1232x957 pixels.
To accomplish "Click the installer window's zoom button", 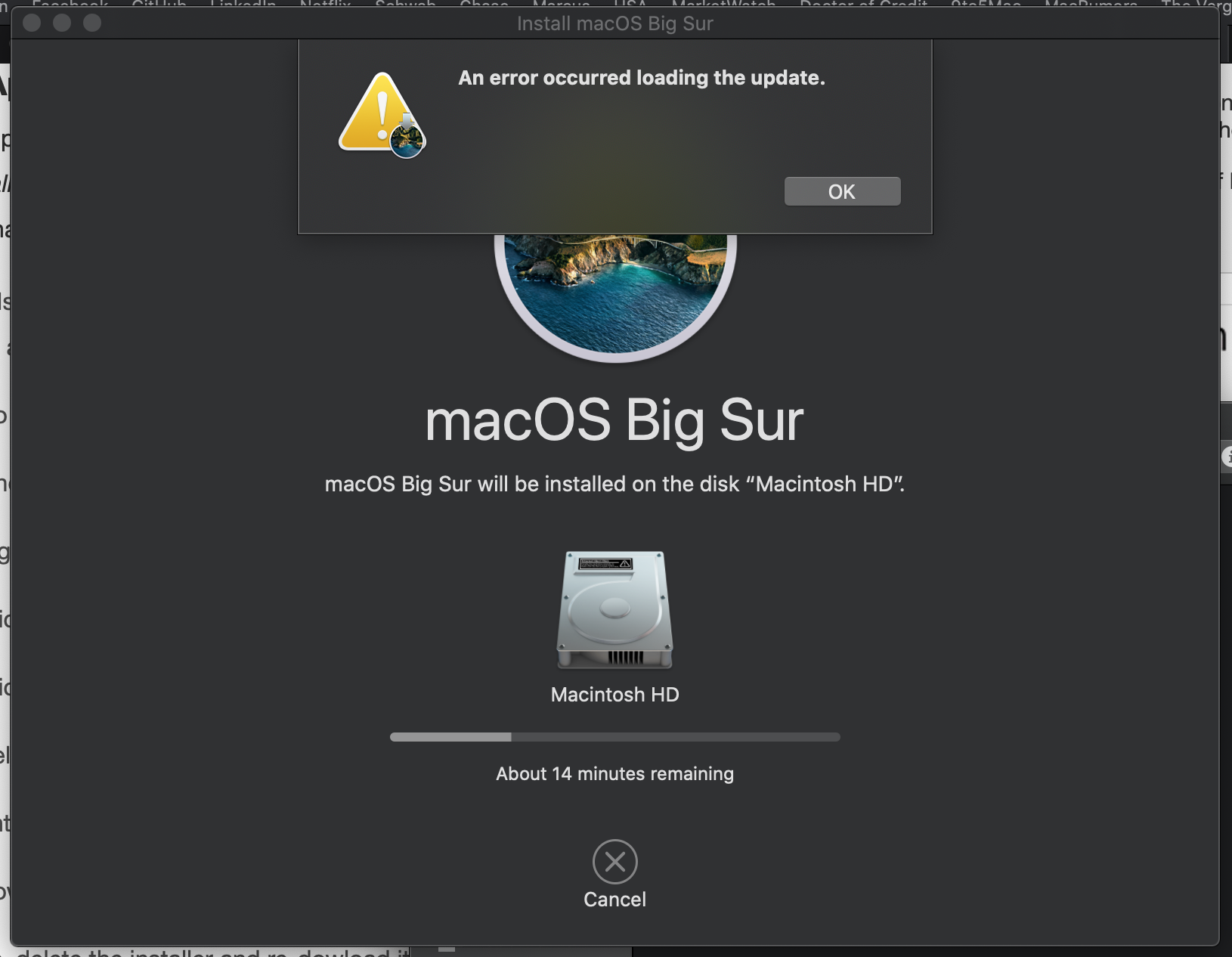I will pos(92,23).
